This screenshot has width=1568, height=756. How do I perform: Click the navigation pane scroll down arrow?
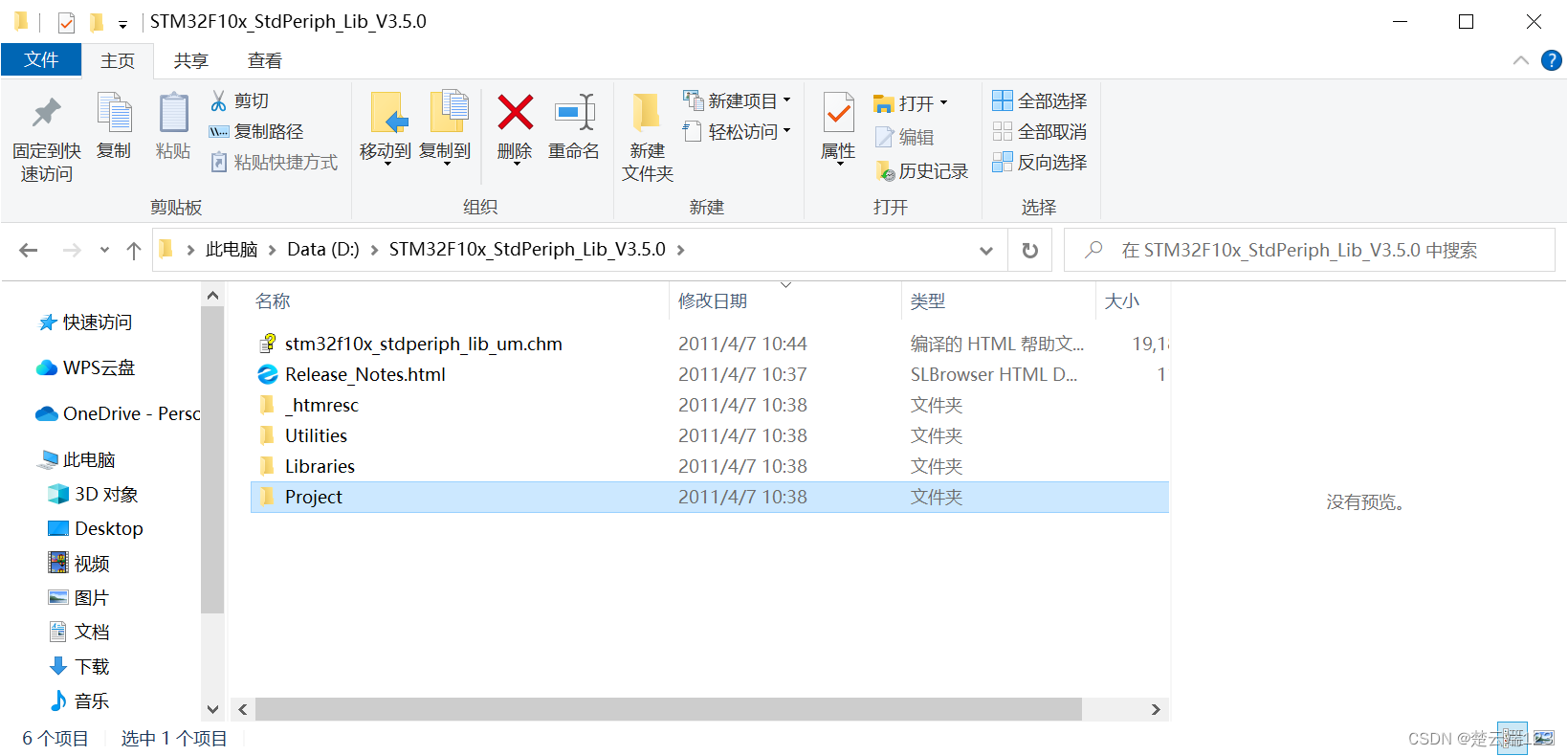pos(212,709)
